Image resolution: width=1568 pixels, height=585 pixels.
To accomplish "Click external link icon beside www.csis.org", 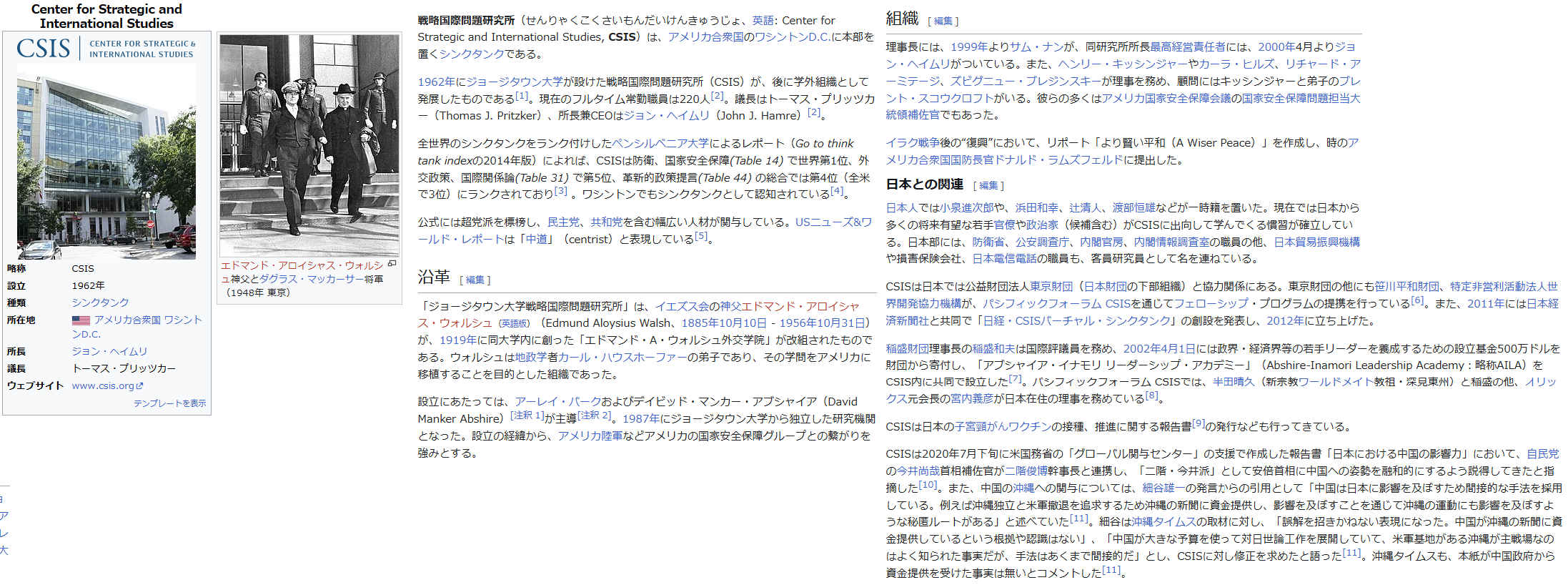I will (140, 386).
